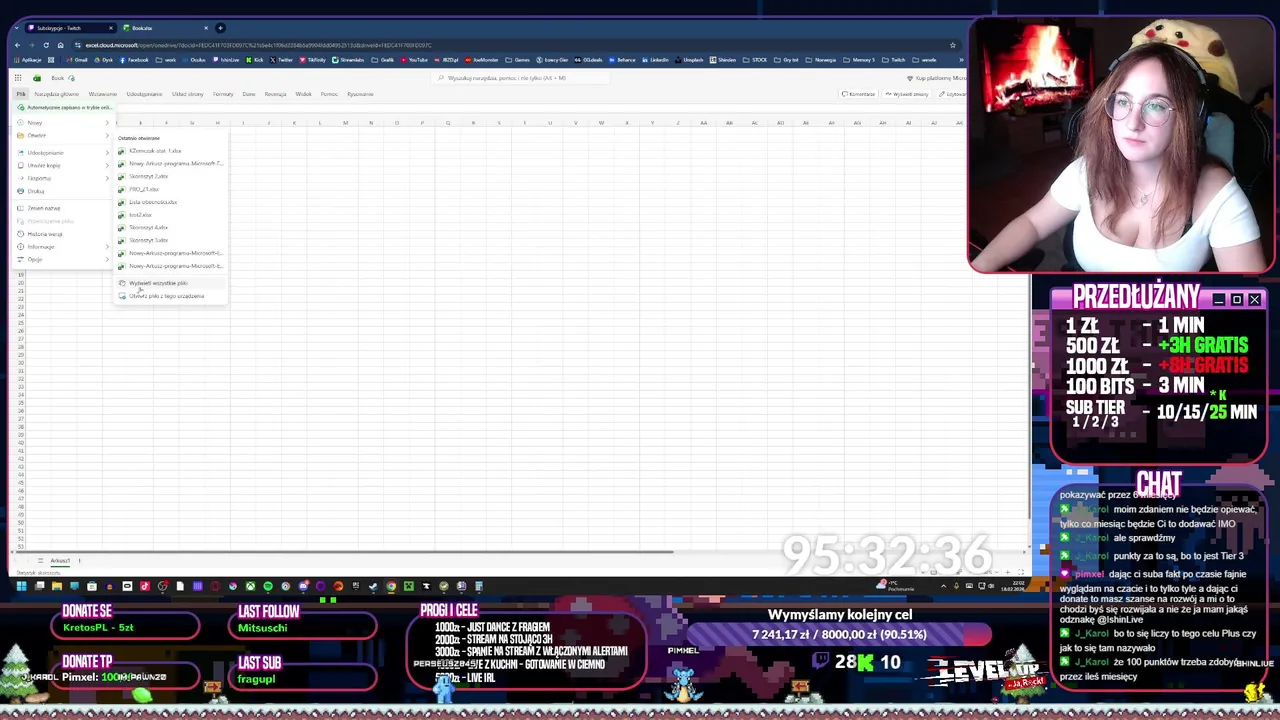
Task: Open recent file Lista obecności.xlsx
Action: point(170,202)
